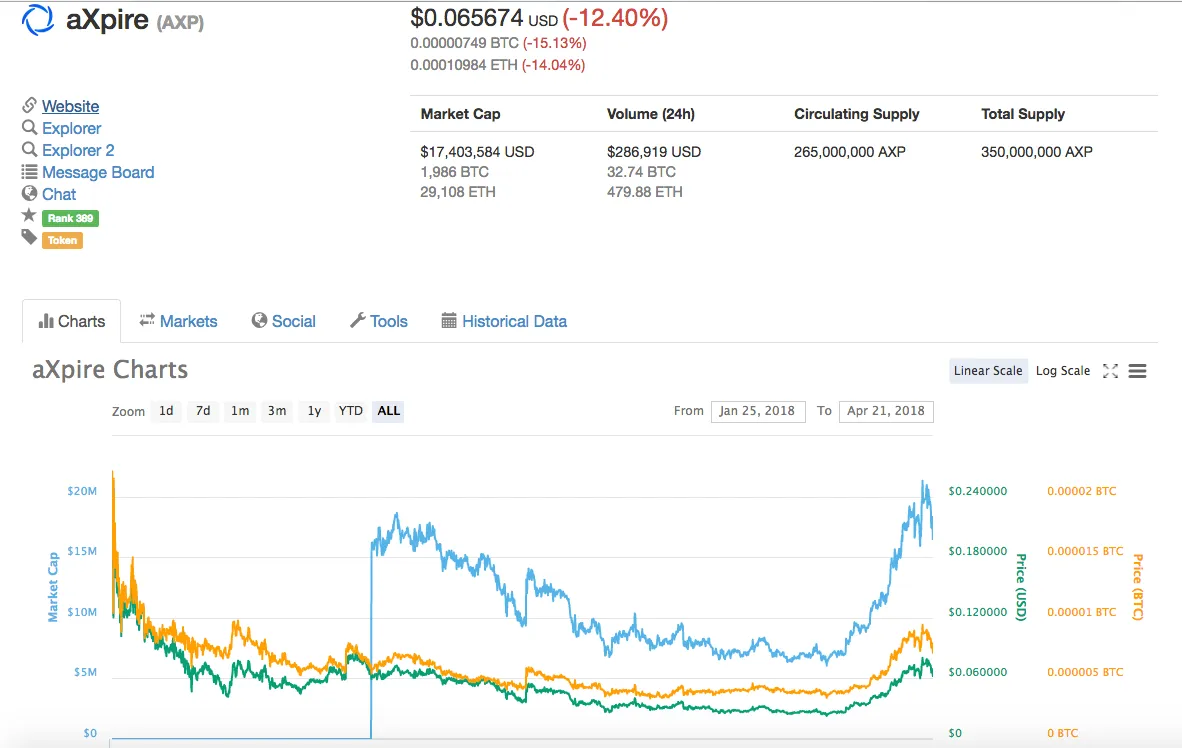Click the tag icon beside Token badge
Image resolution: width=1182 pixels, height=748 pixels.
[x=29, y=238]
